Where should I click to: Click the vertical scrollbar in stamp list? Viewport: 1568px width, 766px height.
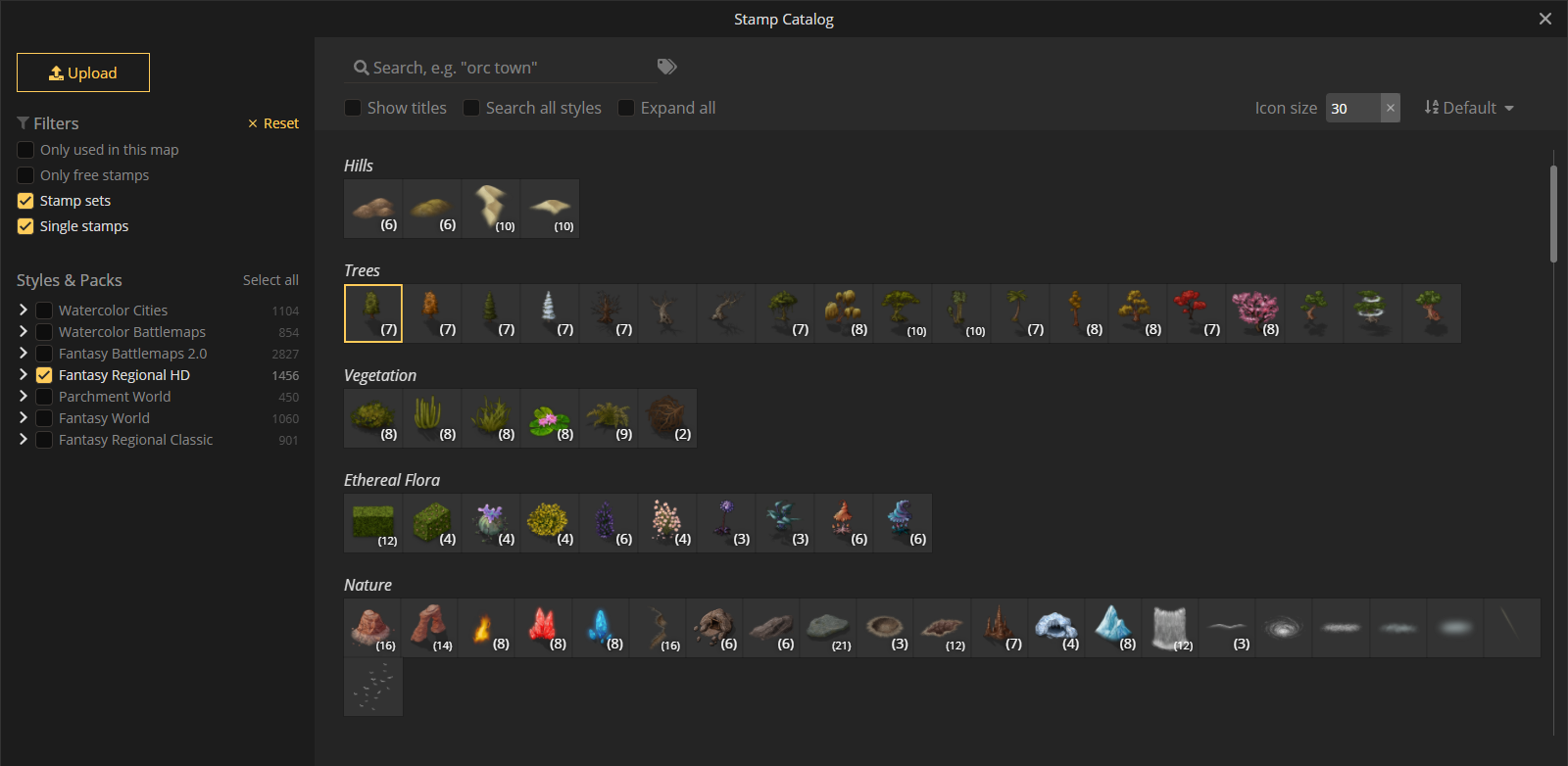(x=1553, y=214)
